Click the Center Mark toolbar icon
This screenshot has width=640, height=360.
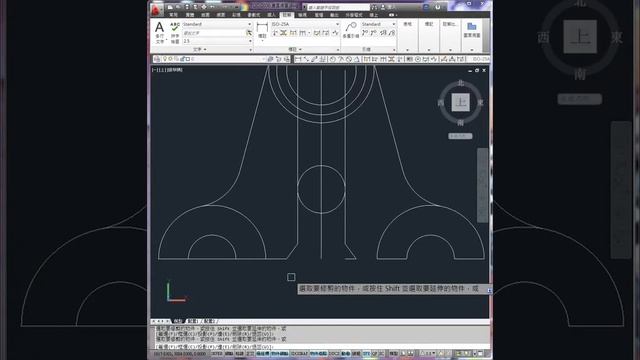point(418,59)
